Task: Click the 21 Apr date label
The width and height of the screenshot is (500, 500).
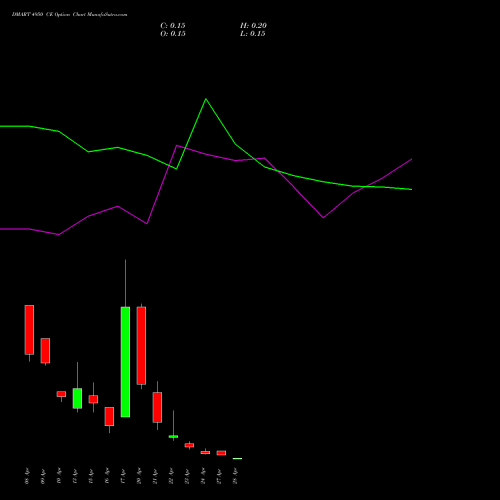Action: (x=155, y=476)
